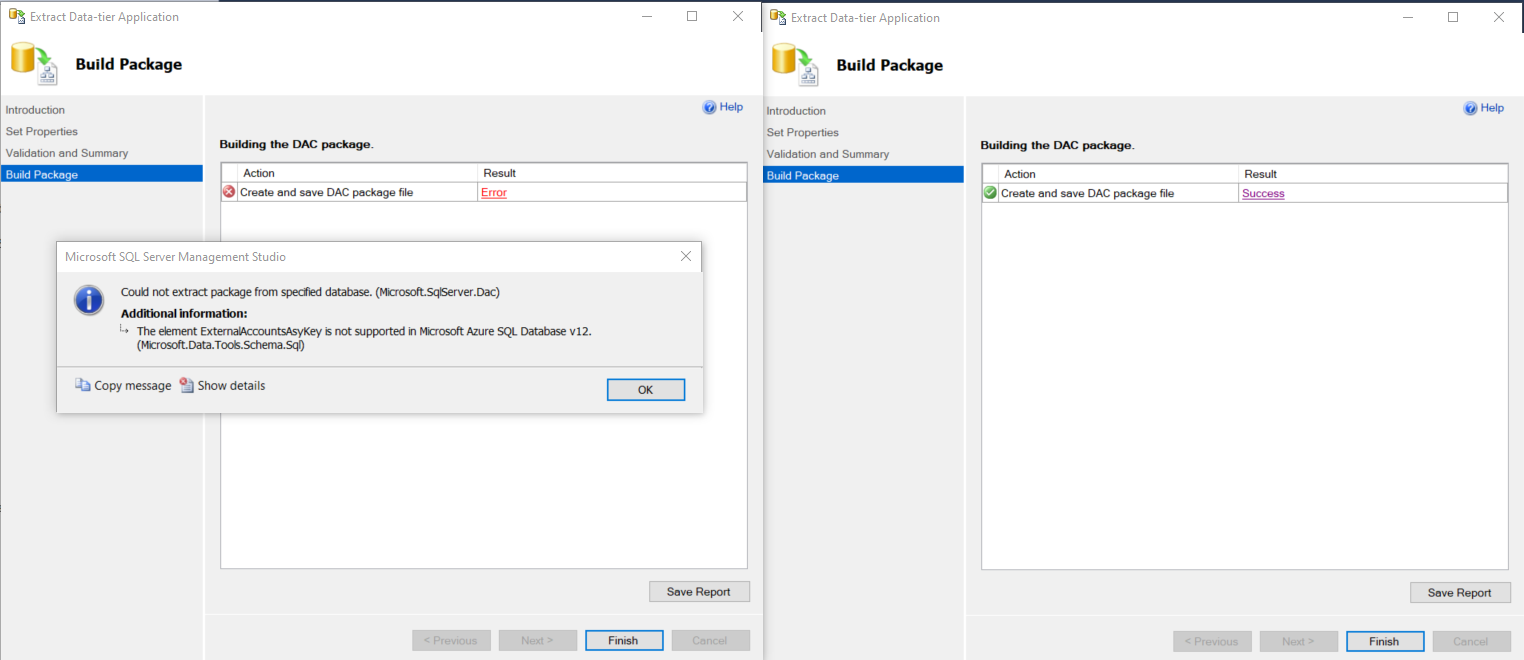Click the green success icon beside the DAC action
This screenshot has width=1524, height=660.
pyautogui.click(x=989, y=192)
